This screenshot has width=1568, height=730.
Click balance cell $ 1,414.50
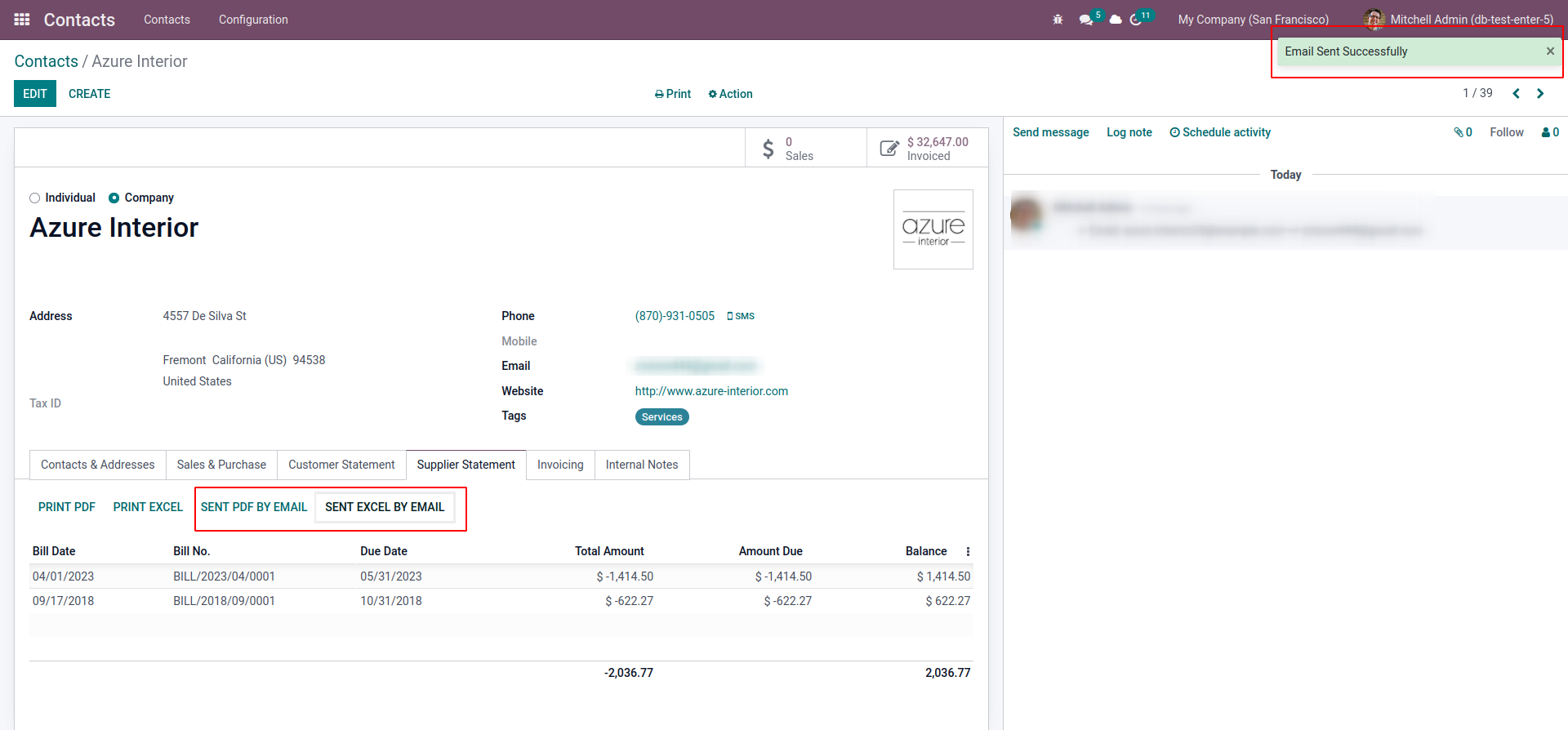[x=943, y=576]
